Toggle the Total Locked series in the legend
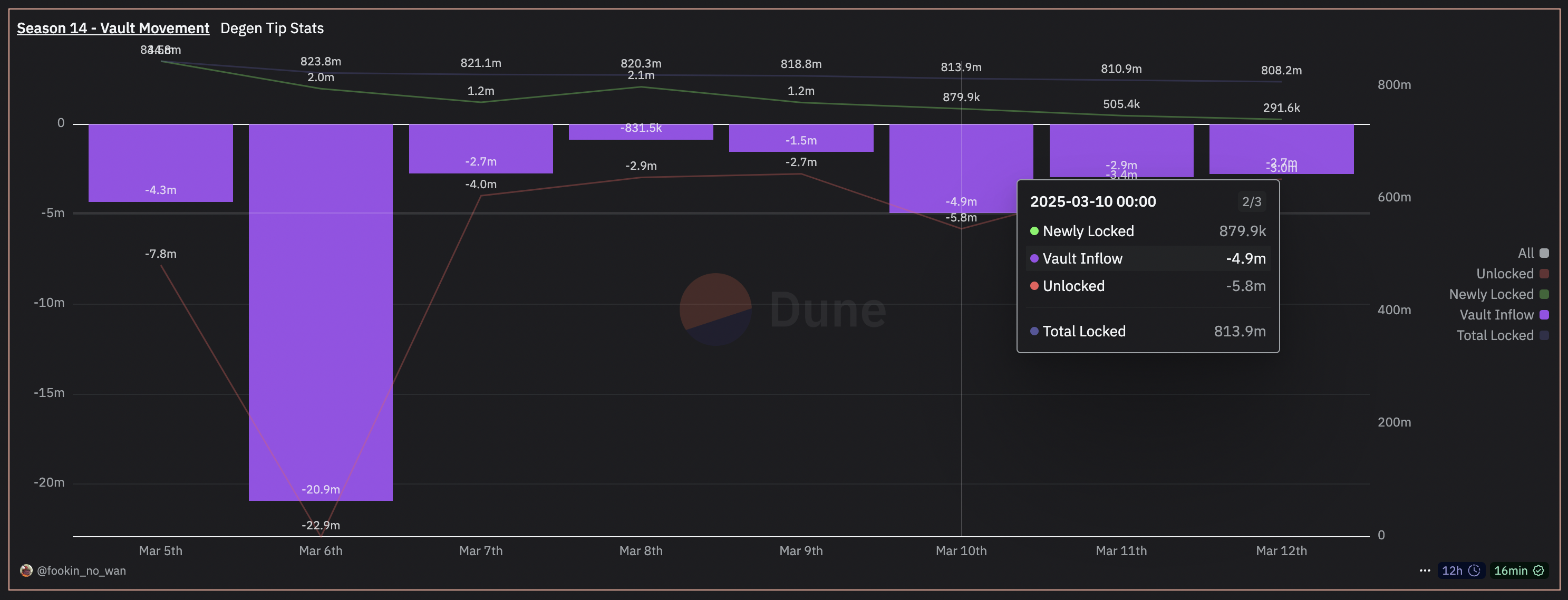This screenshot has width=1568, height=600. tap(1503, 335)
